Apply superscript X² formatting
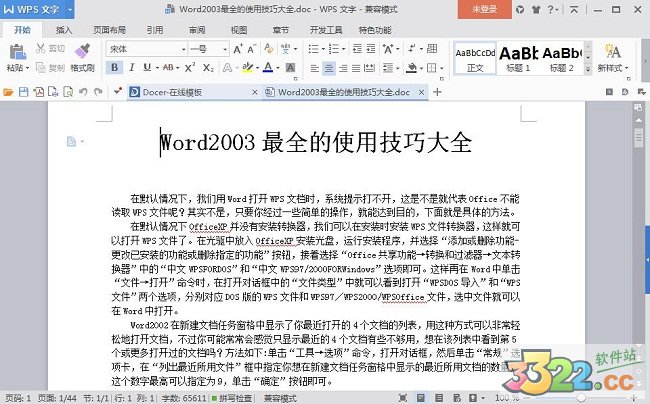The width and height of the screenshot is (650, 404). pyautogui.click(x=189, y=67)
